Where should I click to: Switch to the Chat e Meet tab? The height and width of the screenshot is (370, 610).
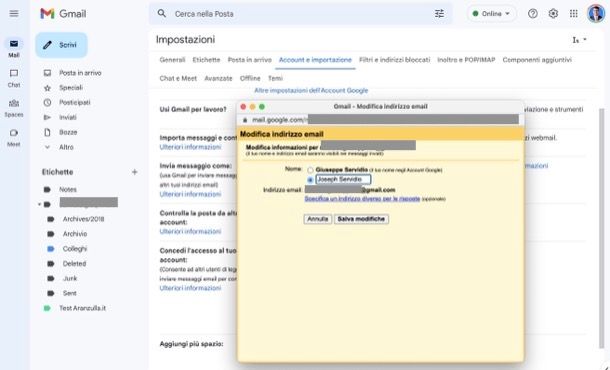(x=178, y=78)
